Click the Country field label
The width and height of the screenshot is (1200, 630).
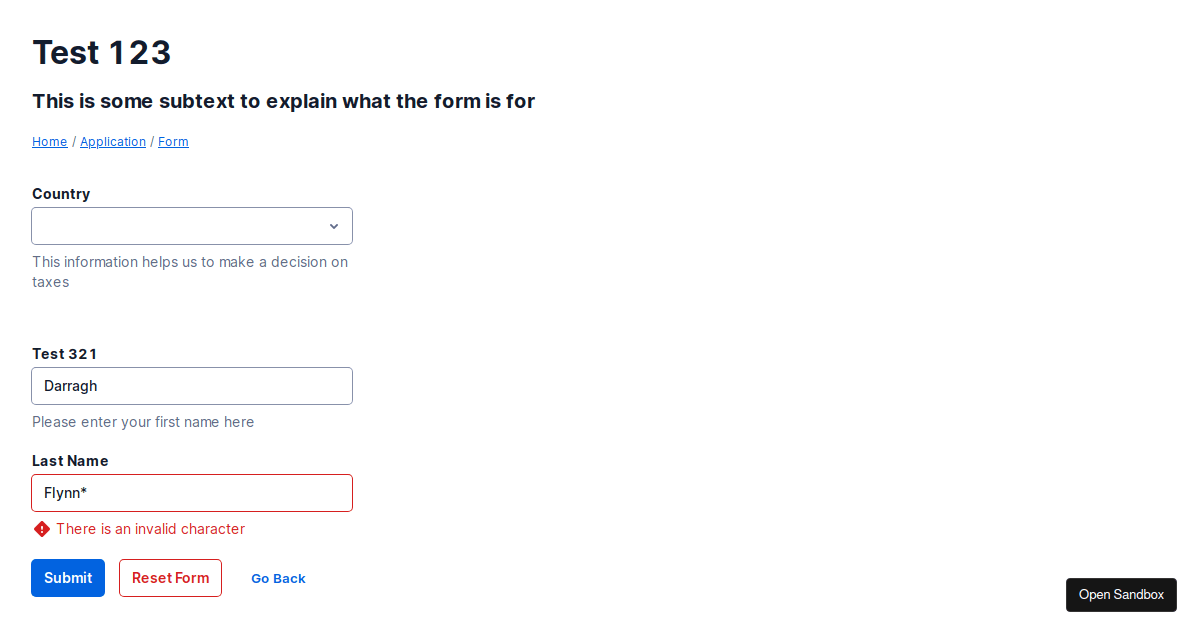(61, 193)
